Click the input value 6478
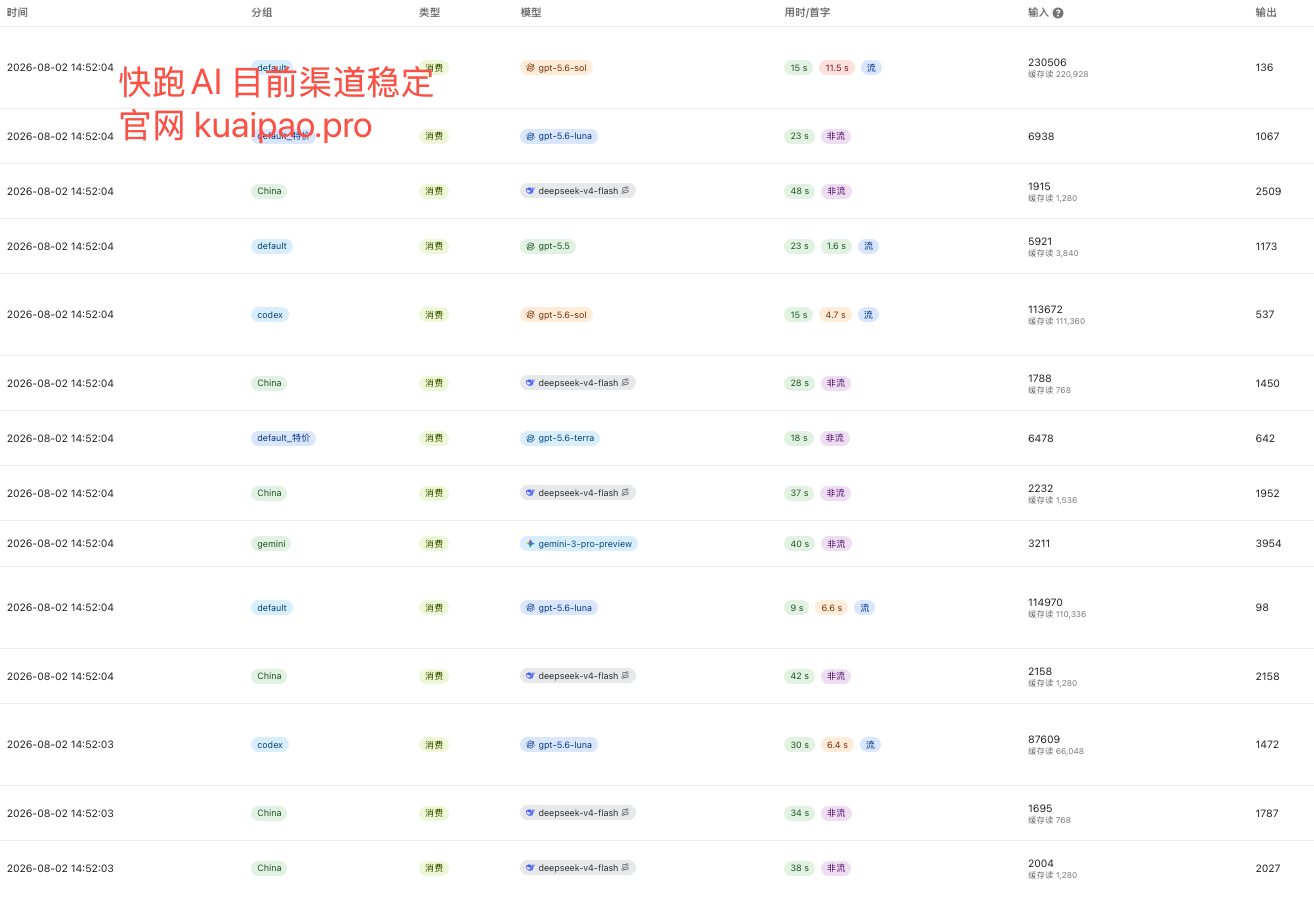This screenshot has width=1314, height=908. click(x=1041, y=438)
